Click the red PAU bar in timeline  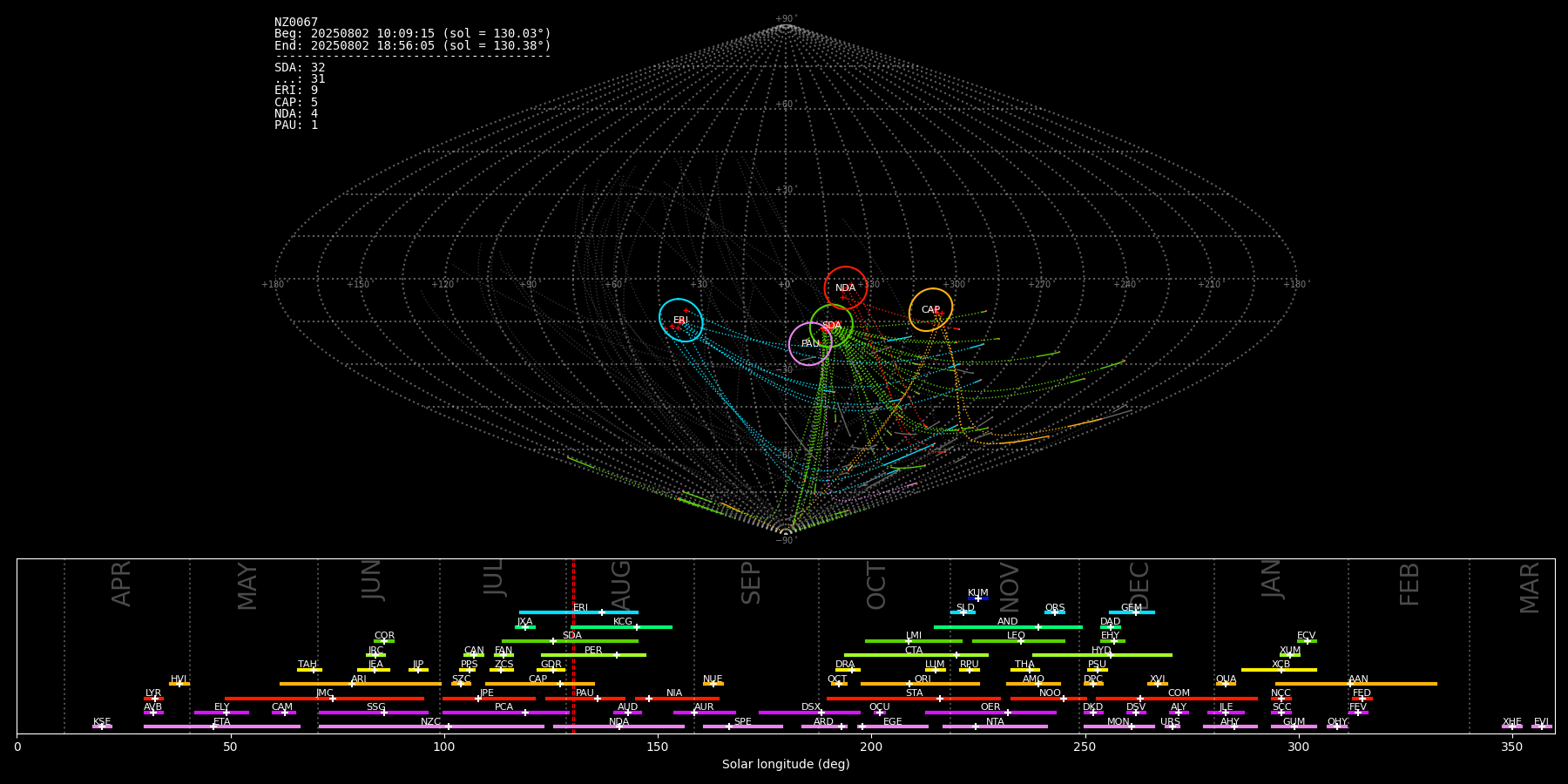[x=585, y=699]
